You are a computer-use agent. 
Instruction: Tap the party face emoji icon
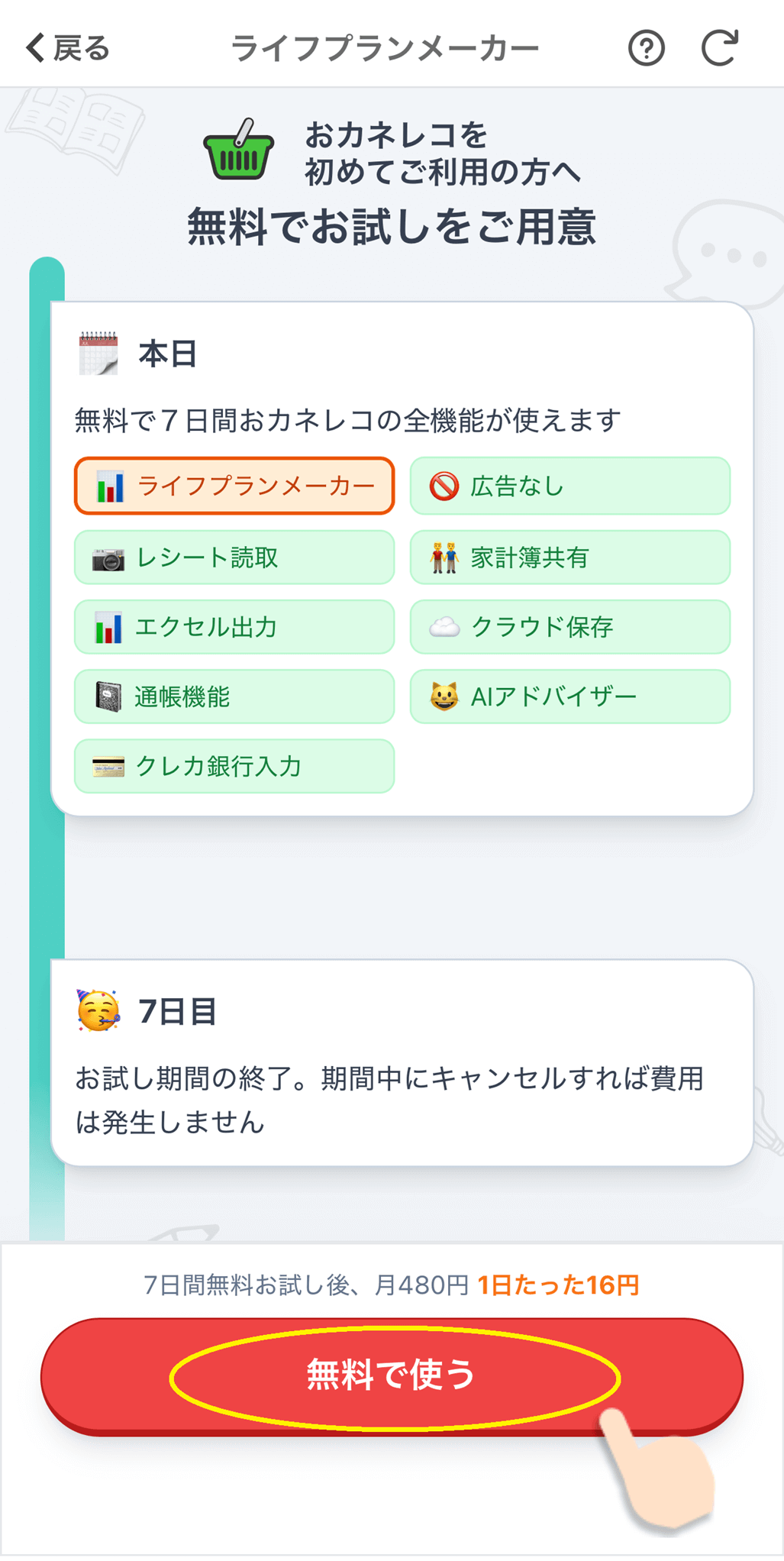click(x=98, y=1010)
